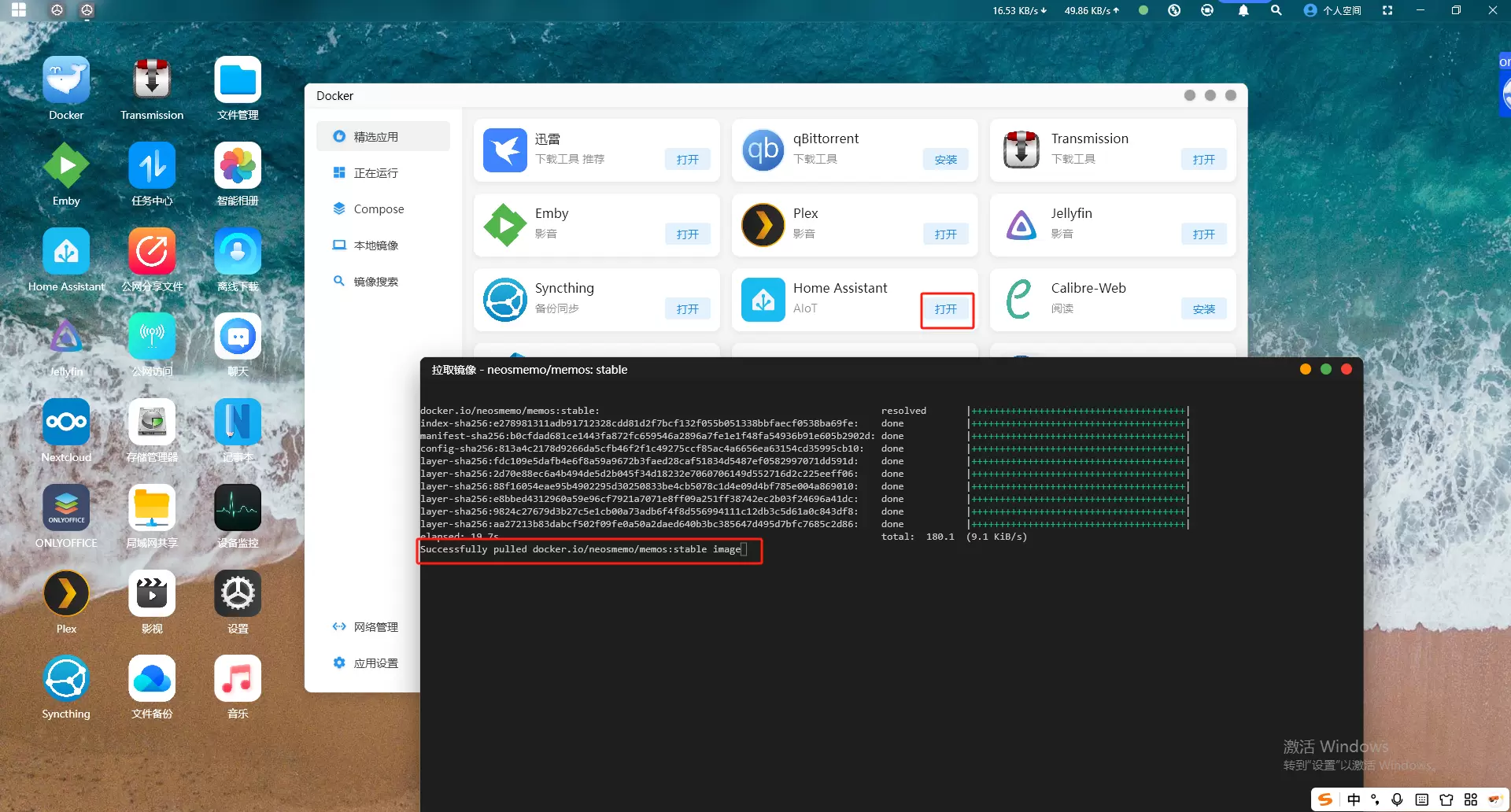This screenshot has width=1511, height=812.
Task: Select Compose in Docker sidebar
Action: coord(378,209)
